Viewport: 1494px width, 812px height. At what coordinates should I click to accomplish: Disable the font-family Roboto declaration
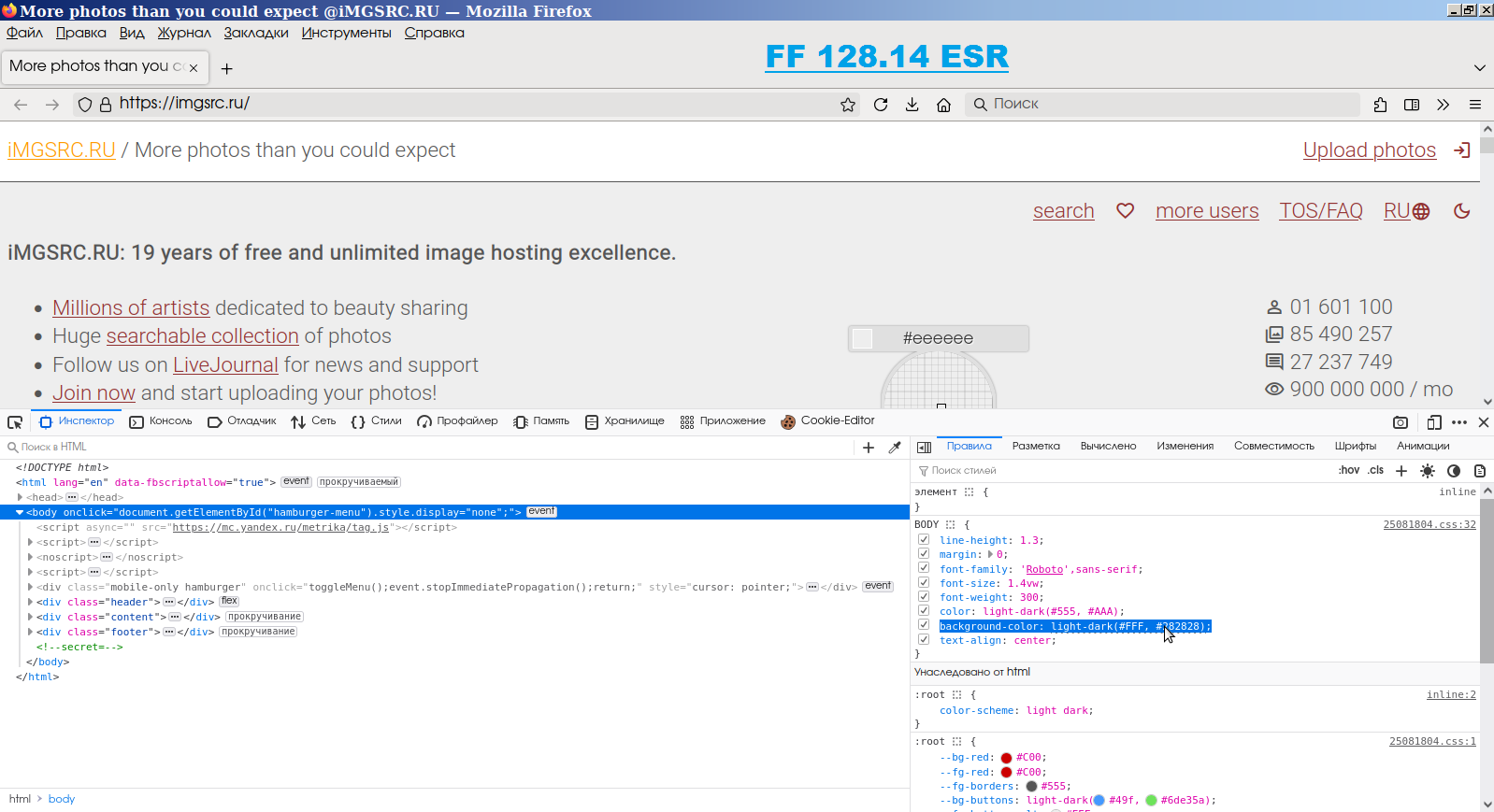coord(924,568)
